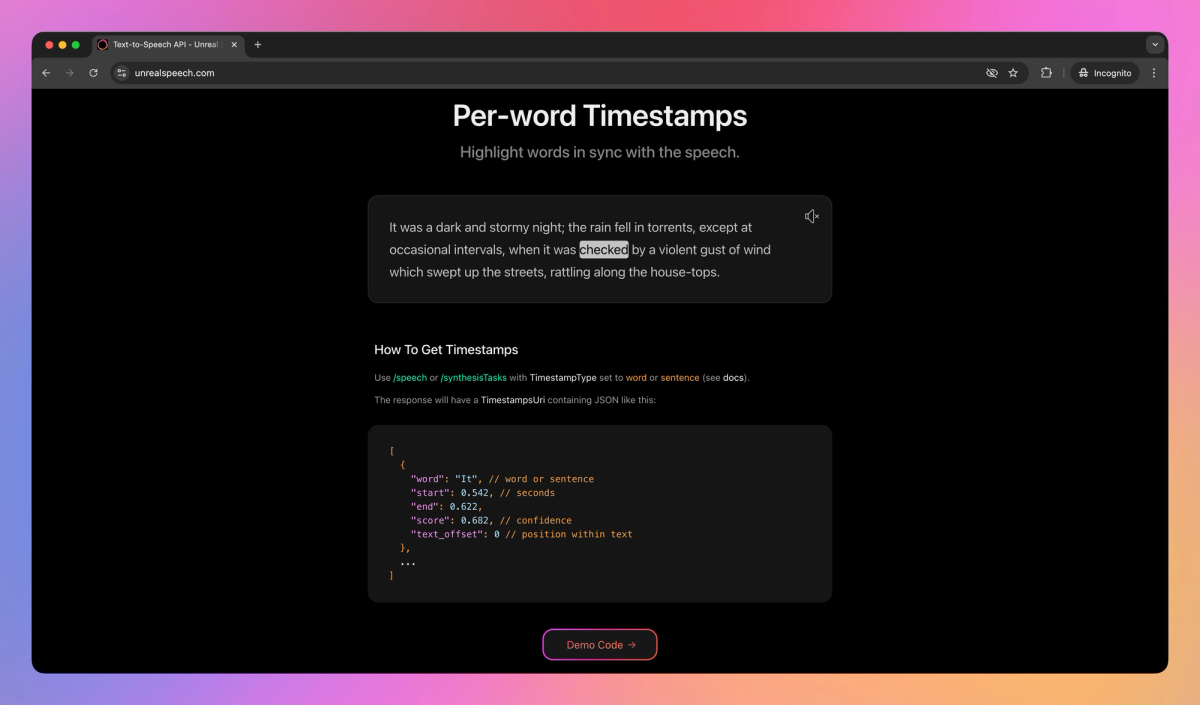Image resolution: width=1200 pixels, height=705 pixels.
Task: Click the 'Per-word Timestamps' heading
Action: (x=600, y=116)
